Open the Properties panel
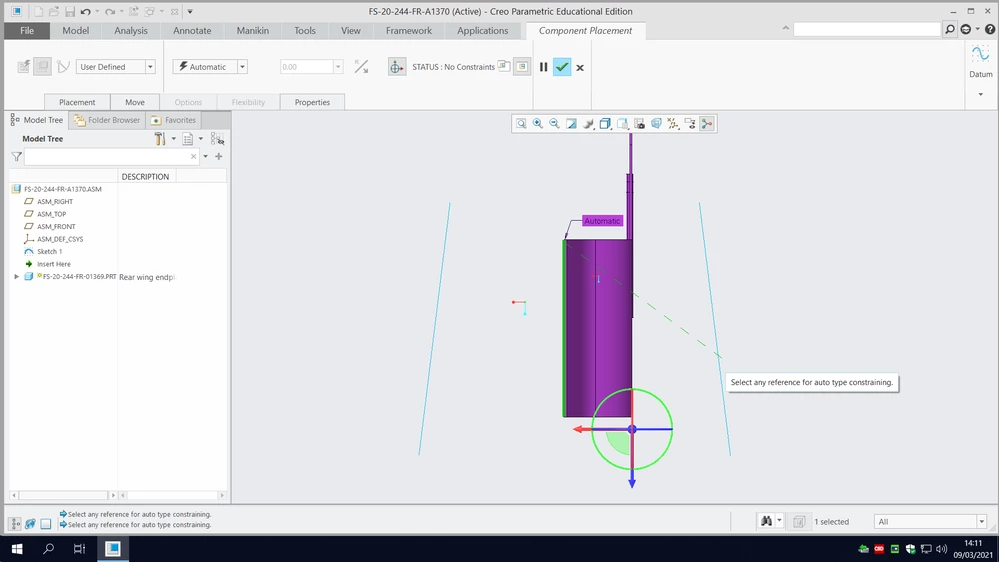The image size is (999, 562). [312, 102]
